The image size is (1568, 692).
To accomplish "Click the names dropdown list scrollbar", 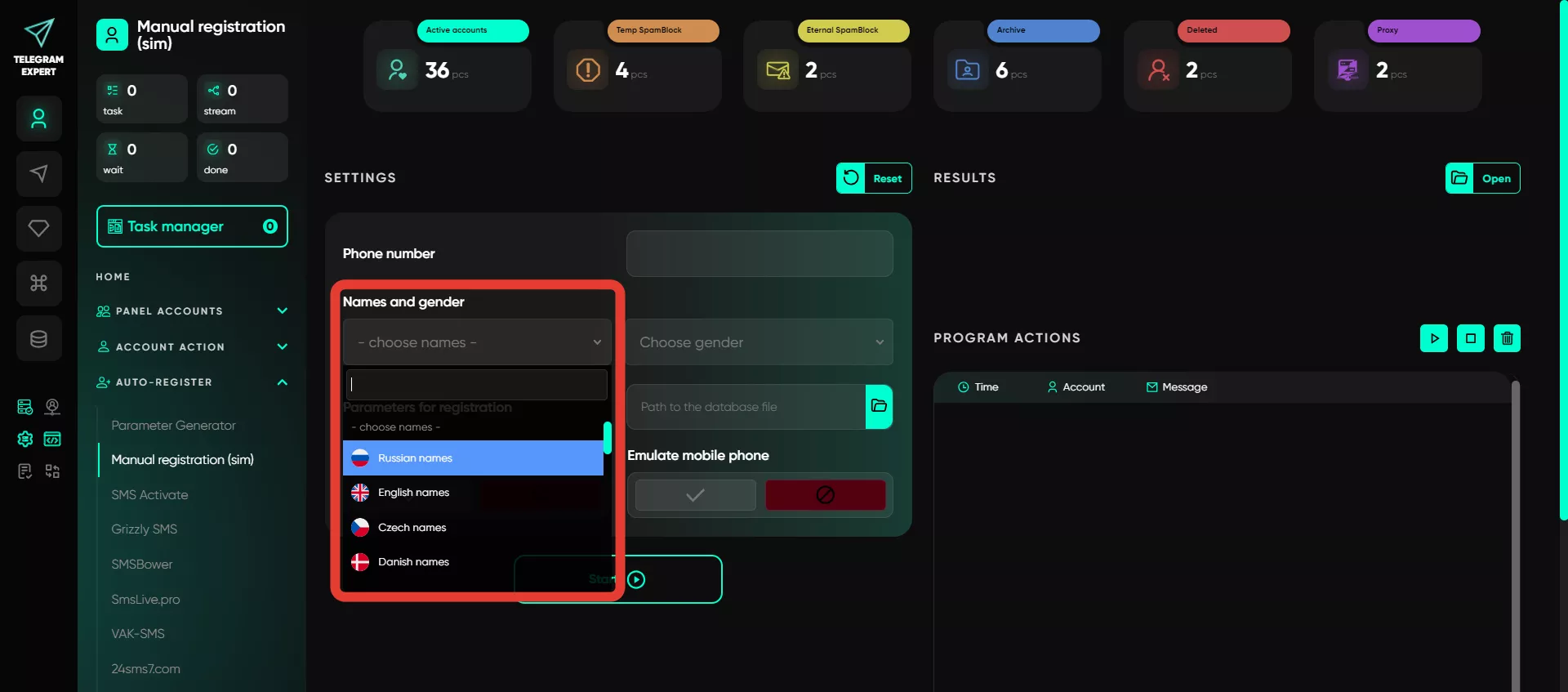I will (608, 438).
